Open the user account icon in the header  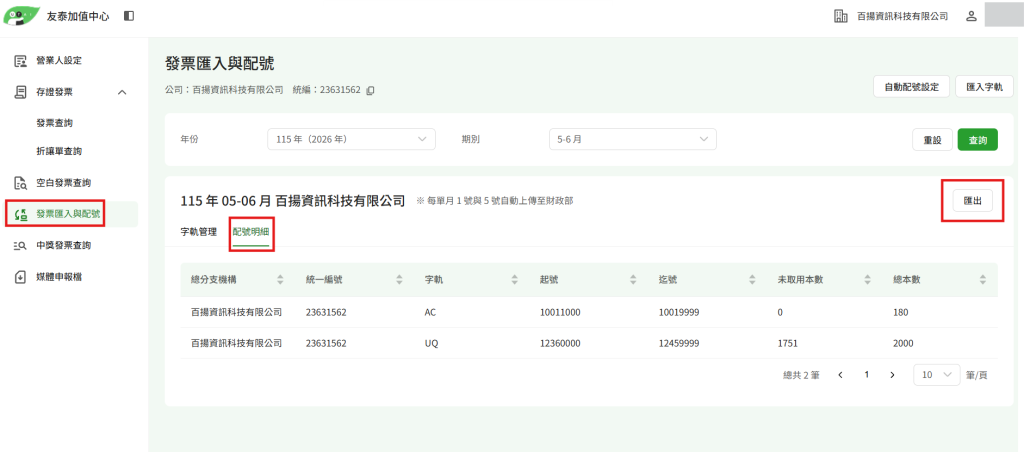pos(971,16)
